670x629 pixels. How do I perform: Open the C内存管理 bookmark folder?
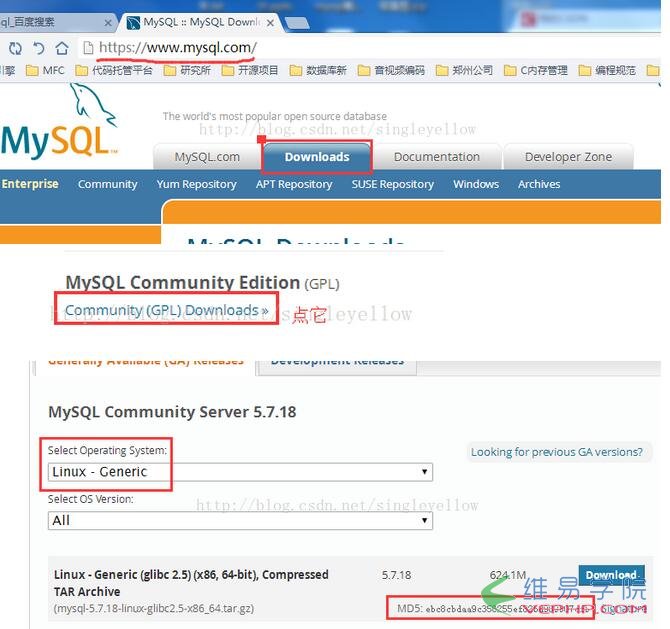click(536, 70)
